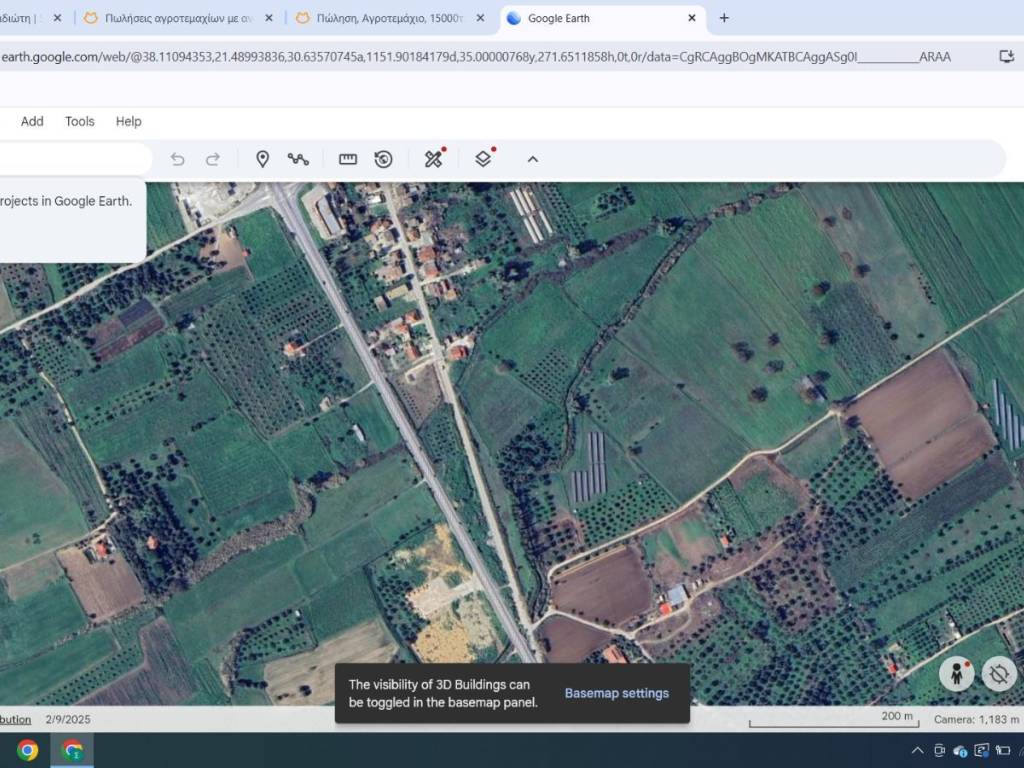
Task: Show historical imagery with clock icon
Action: coord(383,159)
